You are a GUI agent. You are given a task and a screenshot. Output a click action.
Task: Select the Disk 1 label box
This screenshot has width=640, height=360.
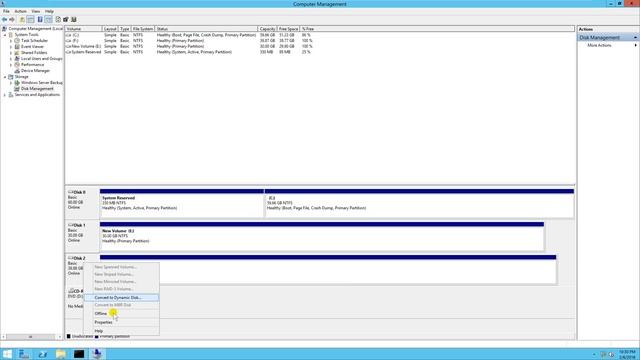(82, 236)
